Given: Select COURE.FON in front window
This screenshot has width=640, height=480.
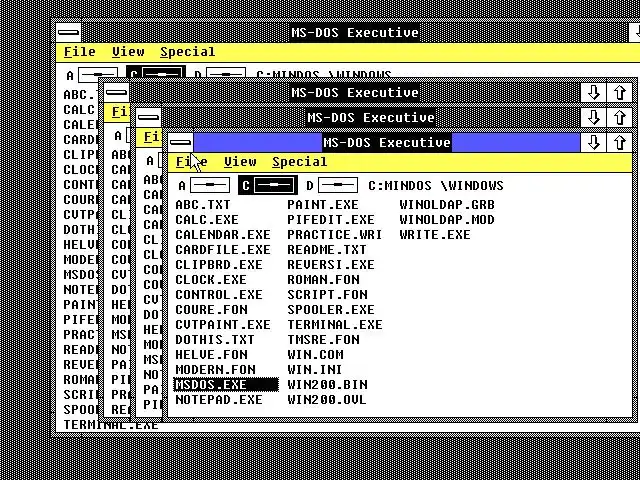Looking at the screenshot, I should [x=211, y=310].
